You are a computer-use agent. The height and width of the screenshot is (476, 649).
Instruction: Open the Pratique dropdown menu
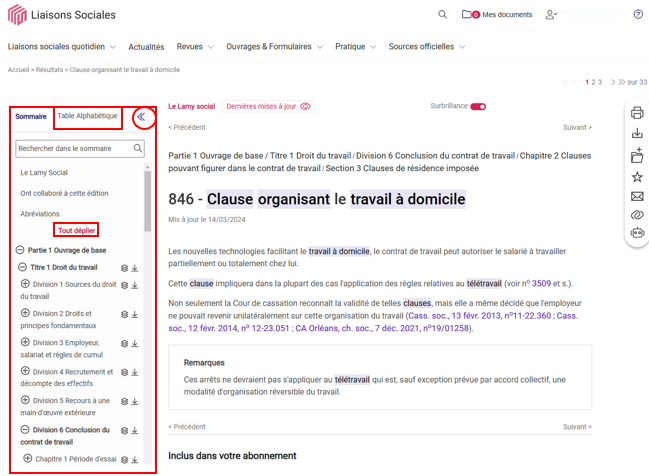pos(356,47)
